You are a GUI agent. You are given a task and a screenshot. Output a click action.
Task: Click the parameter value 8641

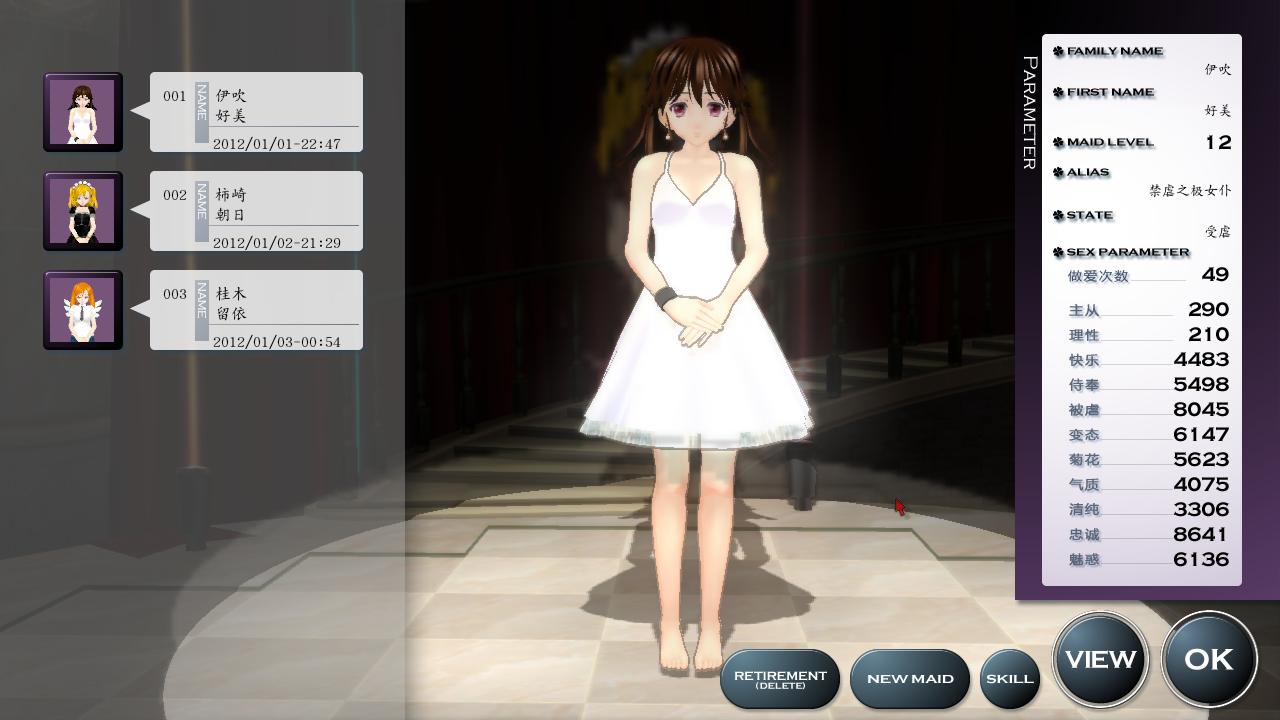pyautogui.click(x=1202, y=534)
